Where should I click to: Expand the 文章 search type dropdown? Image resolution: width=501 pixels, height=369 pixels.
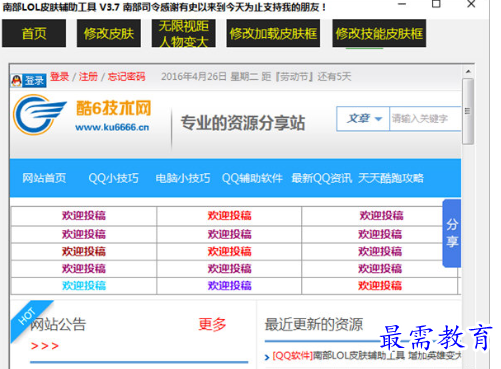[363, 119]
